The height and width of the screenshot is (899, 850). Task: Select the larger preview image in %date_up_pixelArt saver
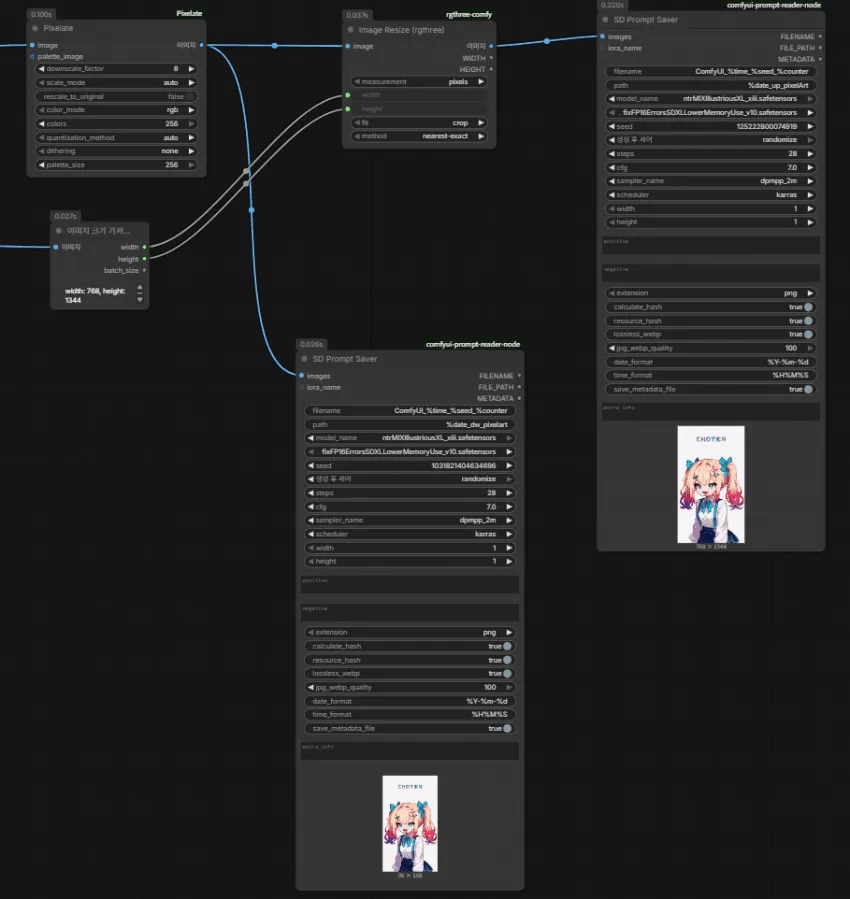(711, 484)
